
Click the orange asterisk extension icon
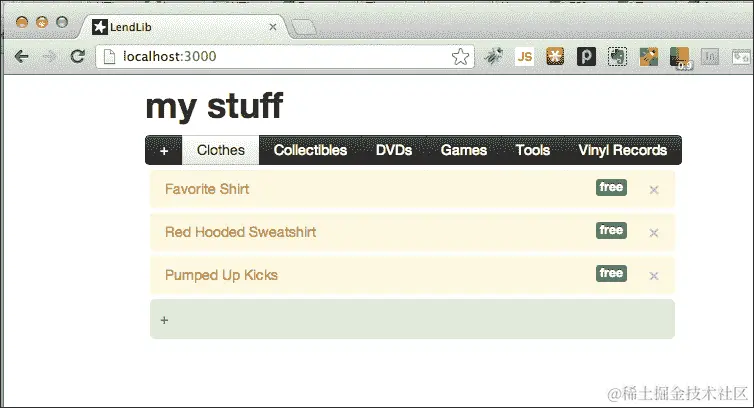coord(555,57)
